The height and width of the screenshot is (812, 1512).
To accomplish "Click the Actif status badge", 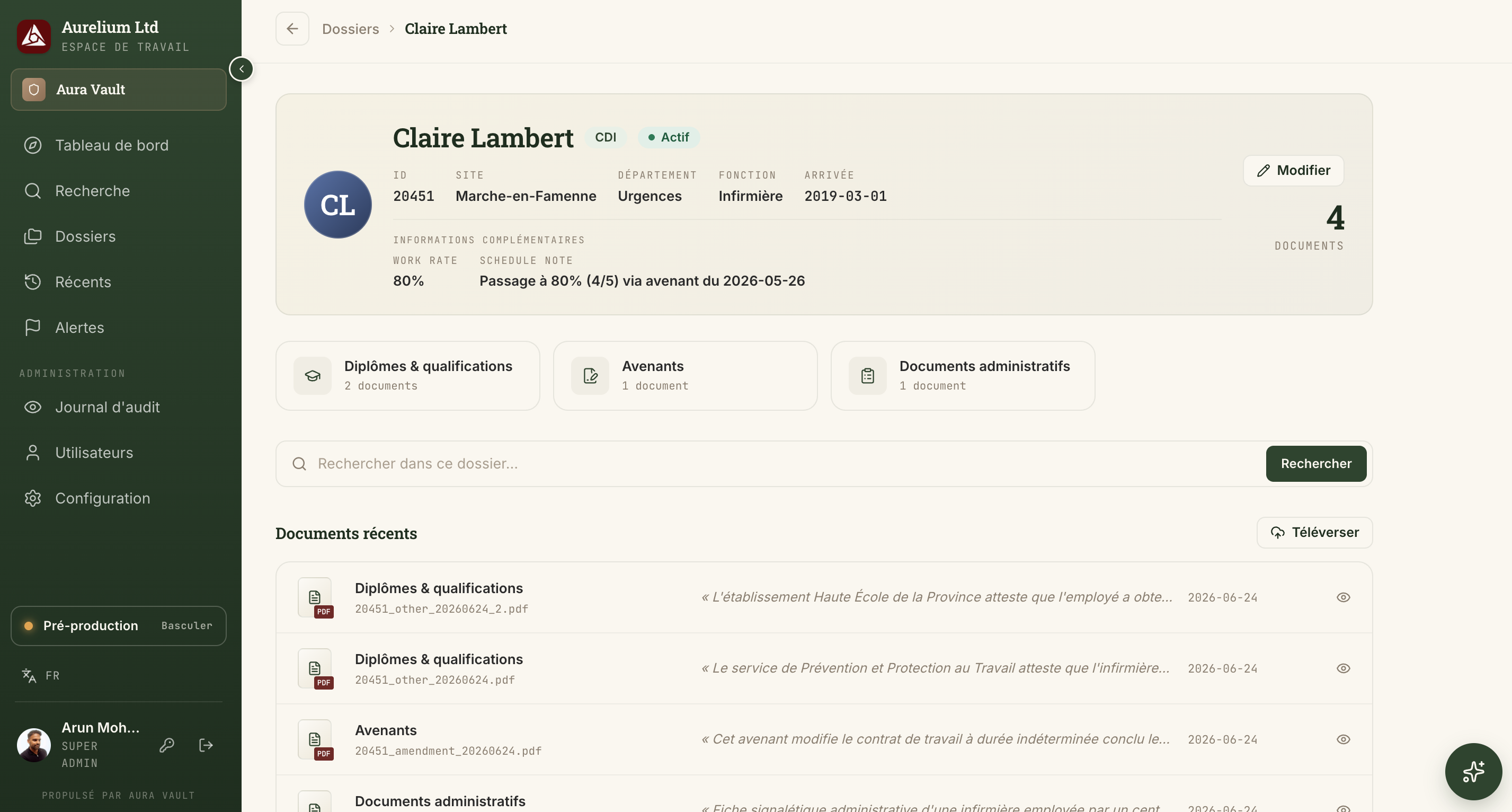I will click(669, 137).
